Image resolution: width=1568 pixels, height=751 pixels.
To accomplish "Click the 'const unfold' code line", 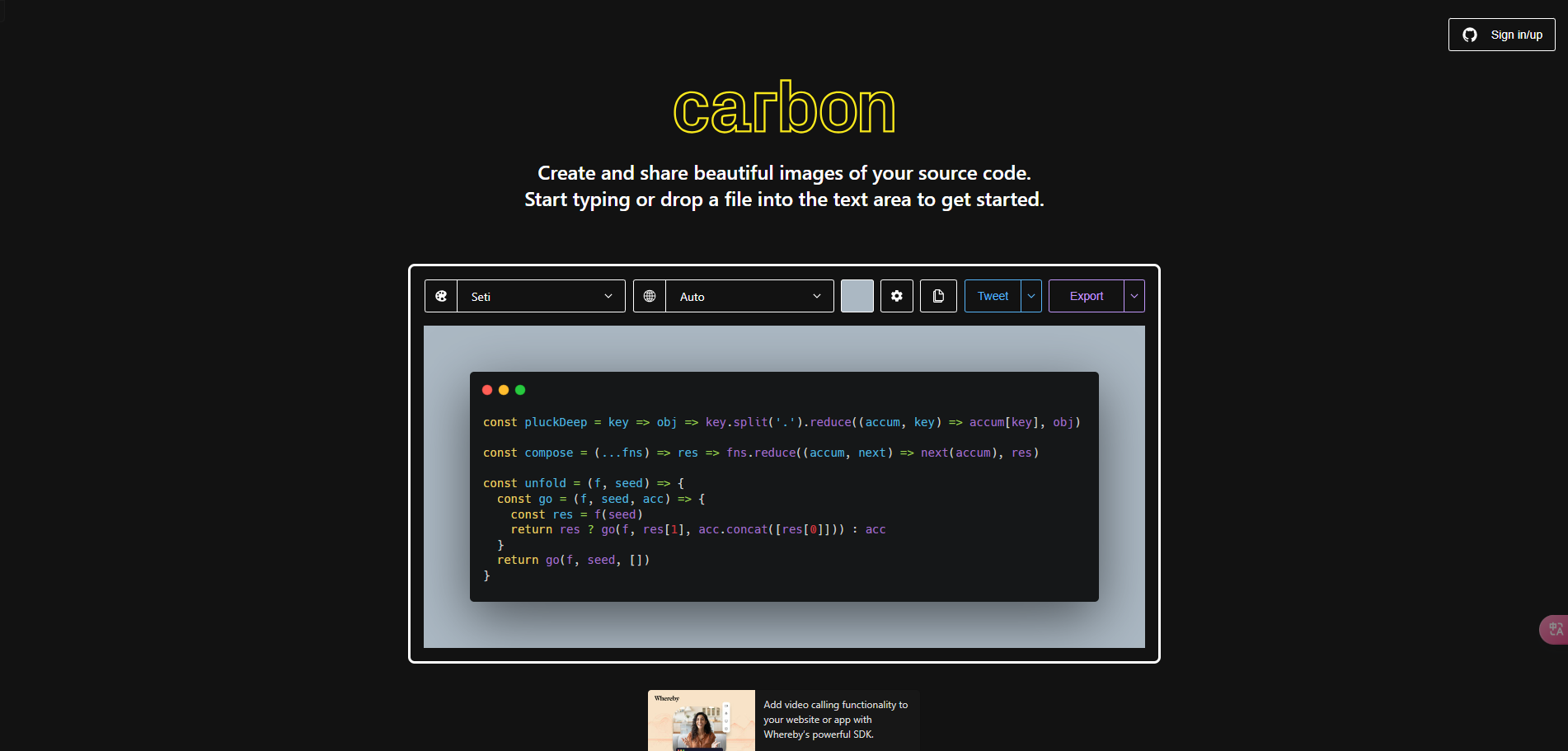I will tap(584, 483).
